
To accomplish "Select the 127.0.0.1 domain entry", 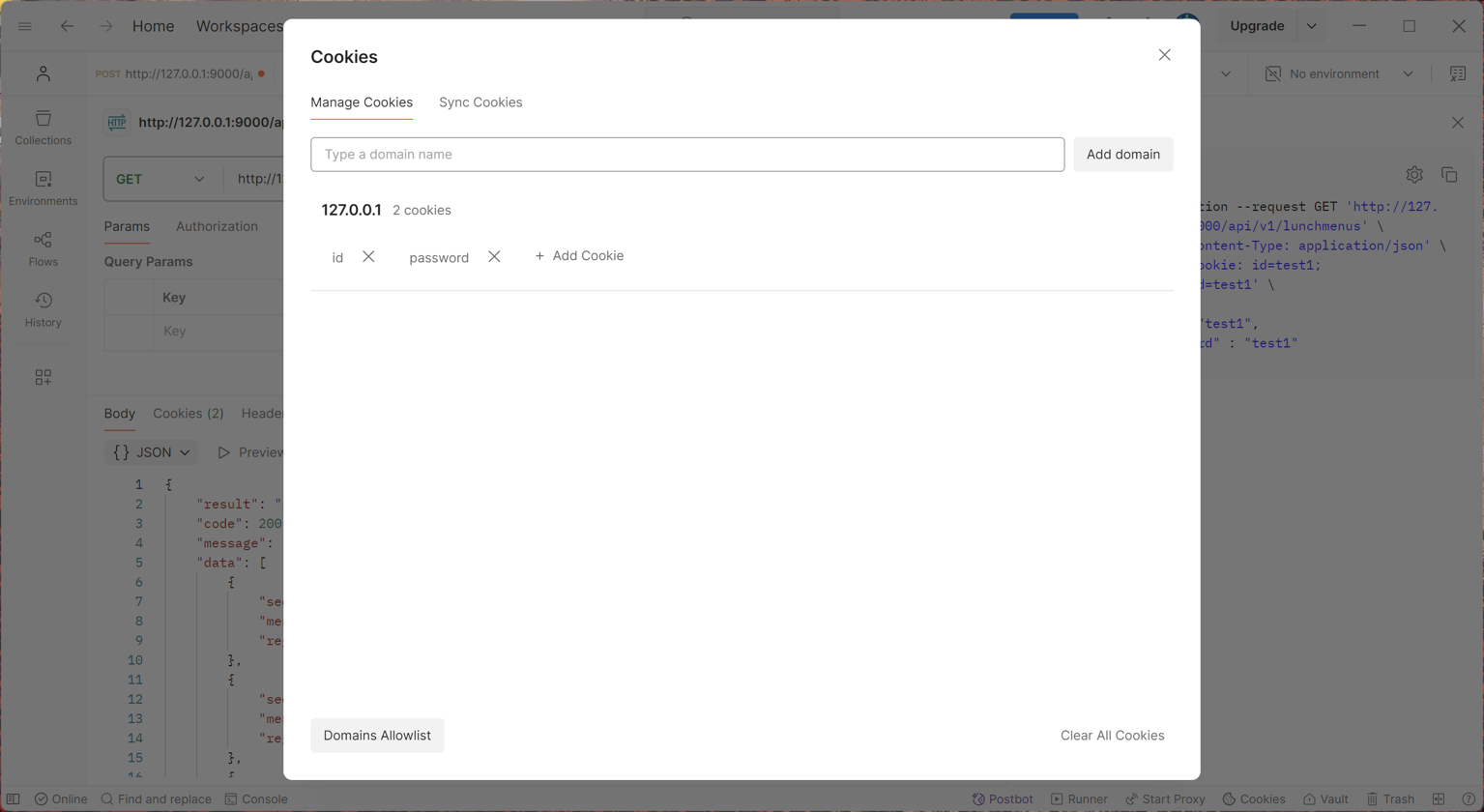I will 351,210.
